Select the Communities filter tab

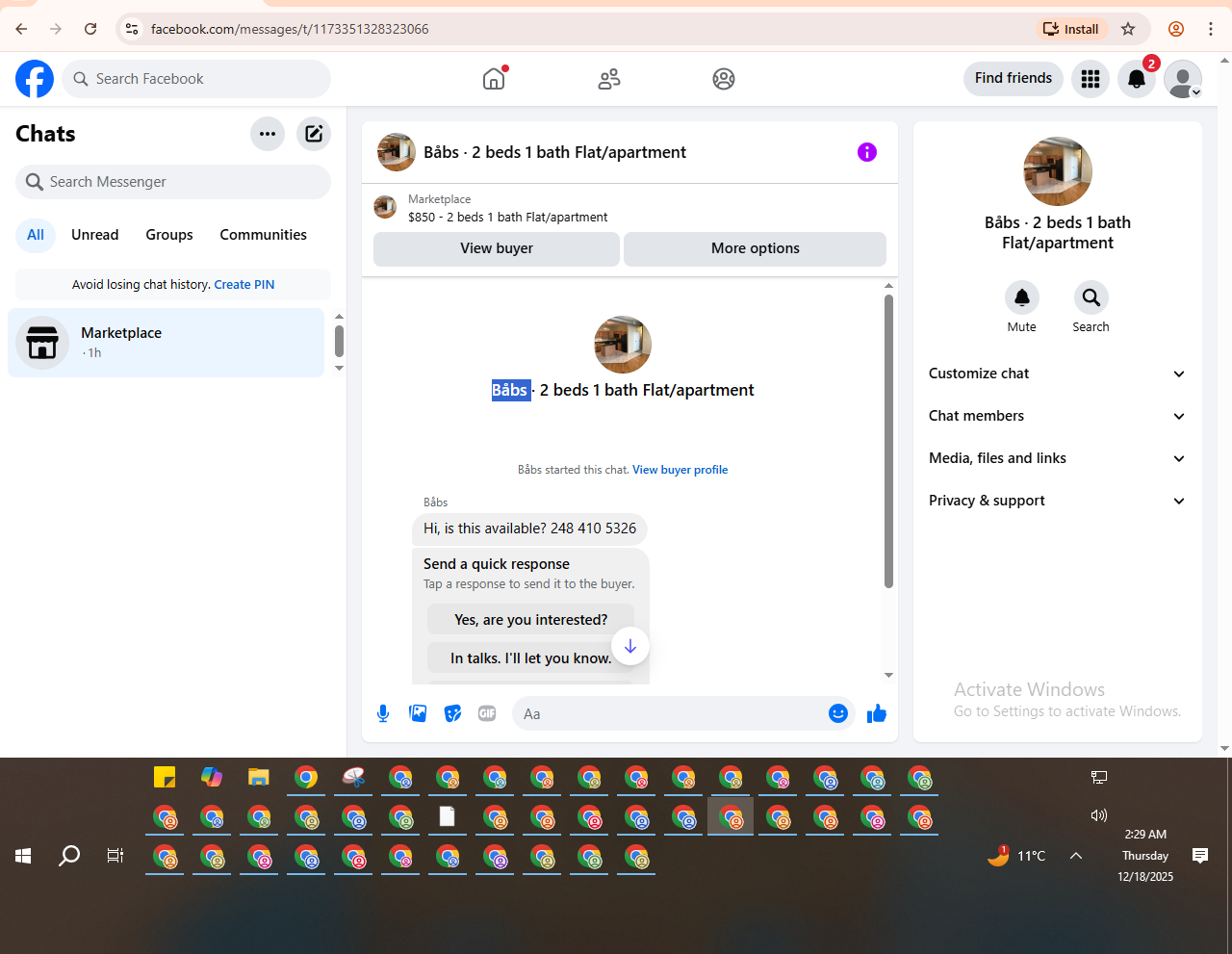coord(264,235)
